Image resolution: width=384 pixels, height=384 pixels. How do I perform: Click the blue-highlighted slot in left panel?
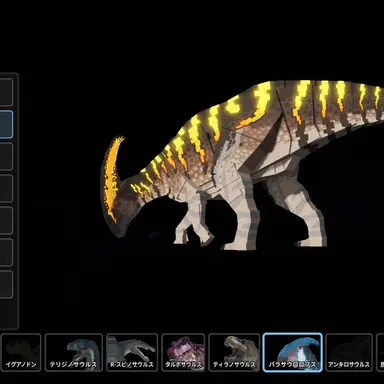pyautogui.click(x=6, y=124)
